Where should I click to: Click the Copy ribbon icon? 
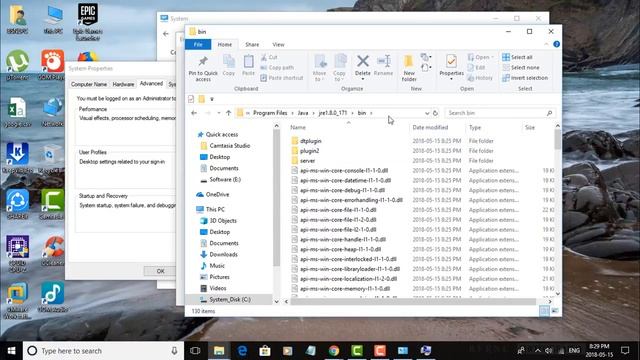[229, 61]
